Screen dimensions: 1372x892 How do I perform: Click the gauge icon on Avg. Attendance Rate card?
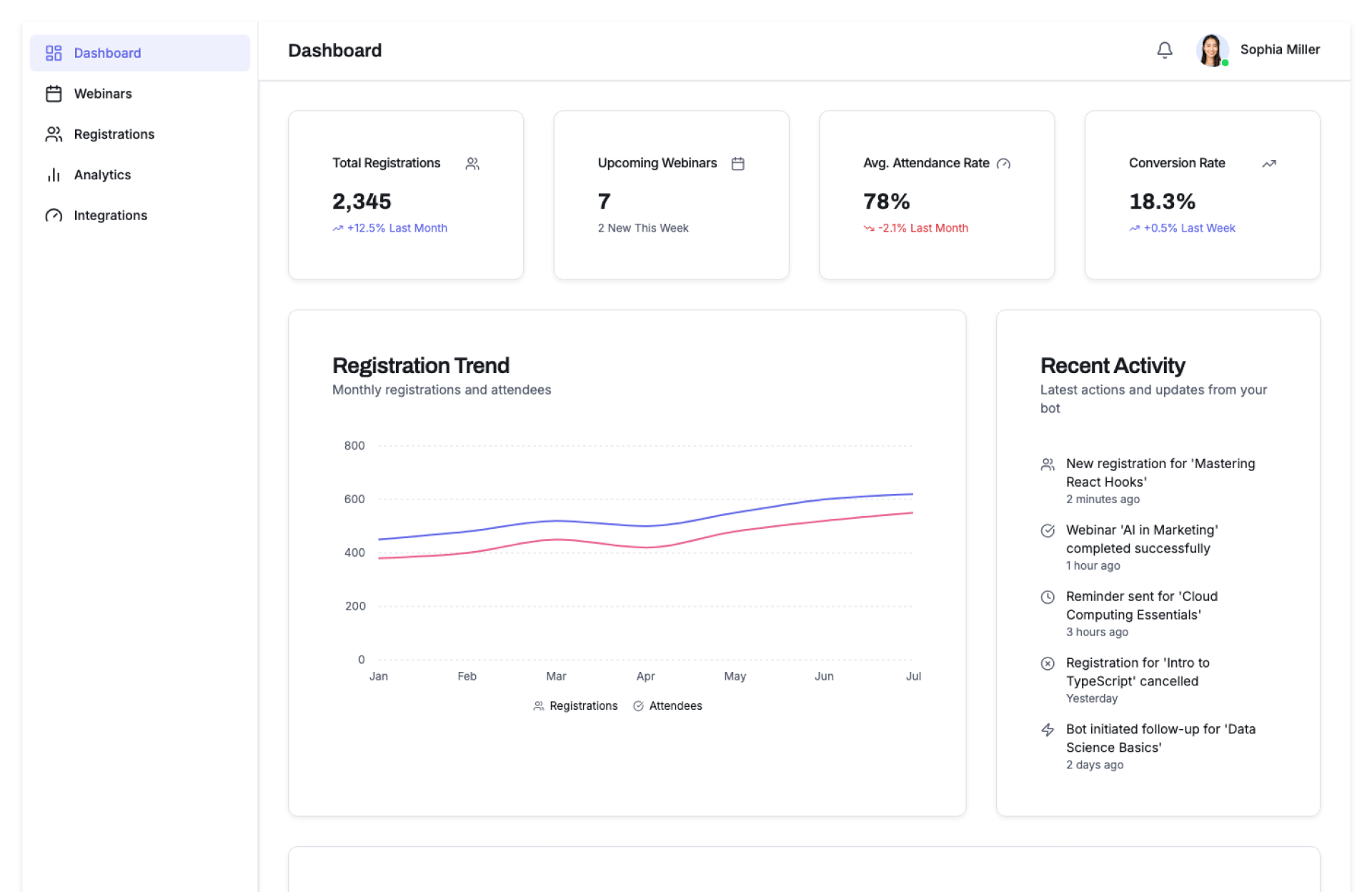pos(1003,164)
